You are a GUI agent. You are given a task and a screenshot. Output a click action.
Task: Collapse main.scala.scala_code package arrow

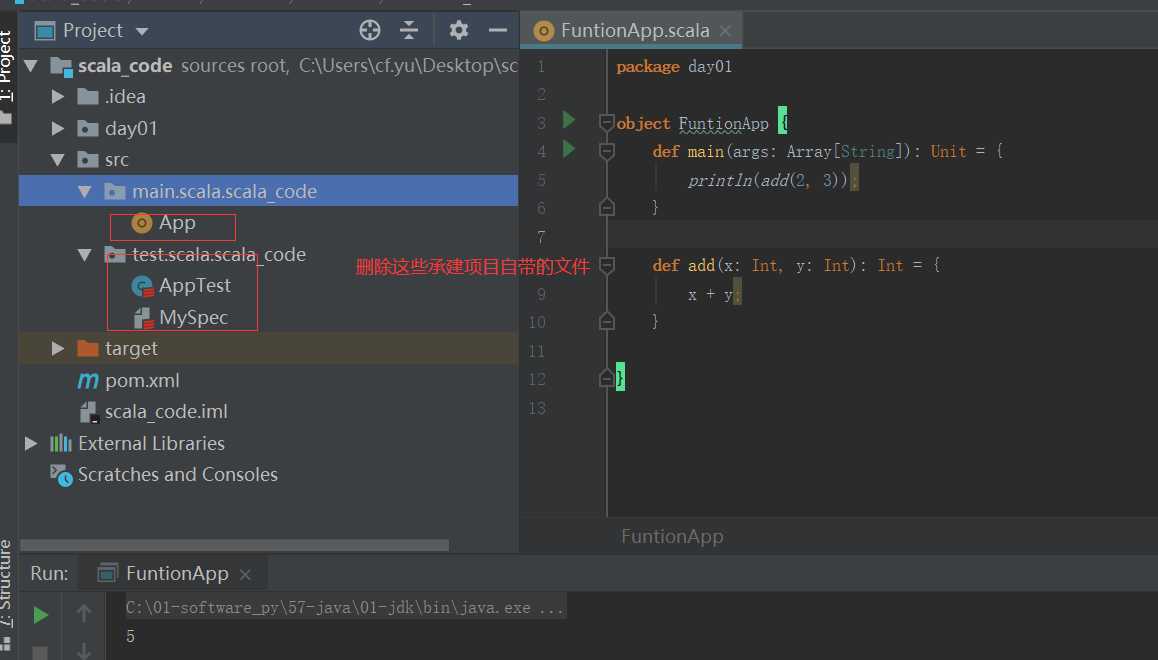click(85, 191)
